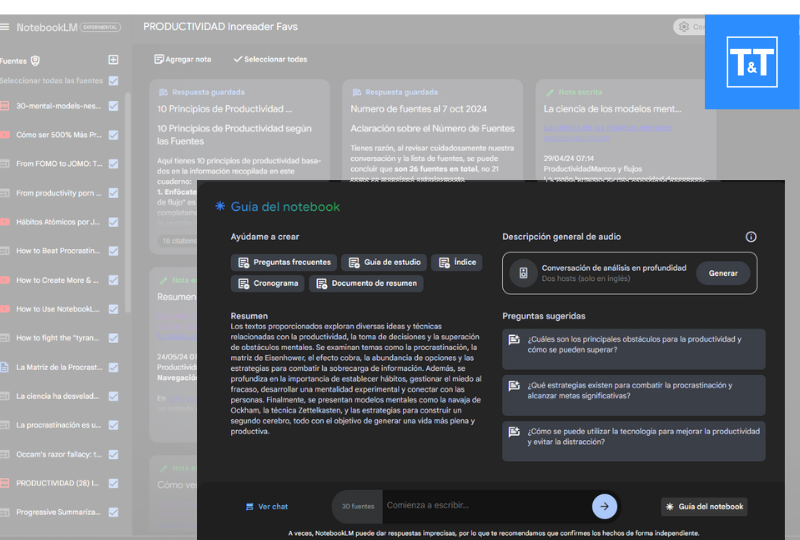Click the shield icon next to Fuentes
800x540 pixels.
35,61
